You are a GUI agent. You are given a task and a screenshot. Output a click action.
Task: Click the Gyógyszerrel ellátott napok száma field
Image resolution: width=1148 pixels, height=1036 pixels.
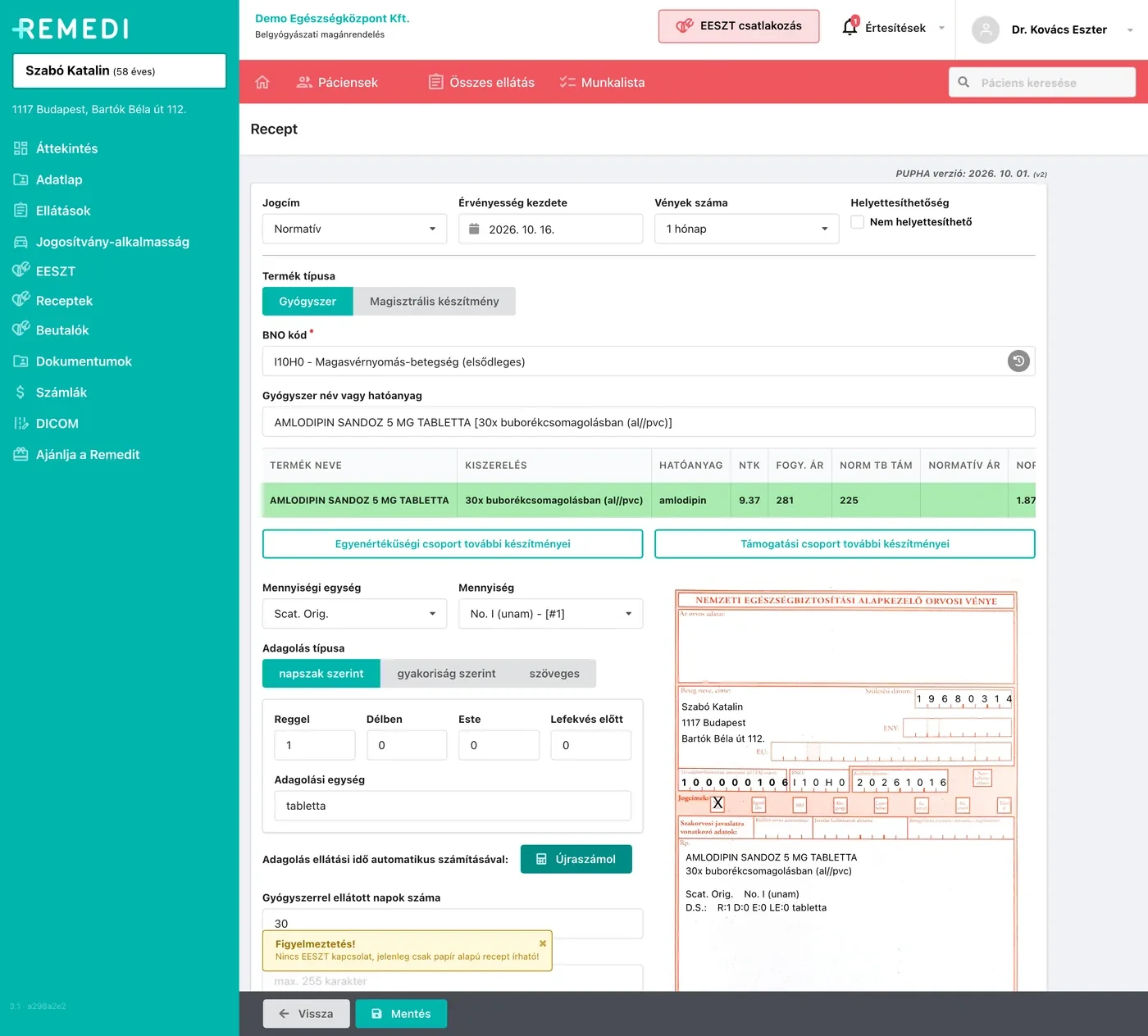[453, 923]
